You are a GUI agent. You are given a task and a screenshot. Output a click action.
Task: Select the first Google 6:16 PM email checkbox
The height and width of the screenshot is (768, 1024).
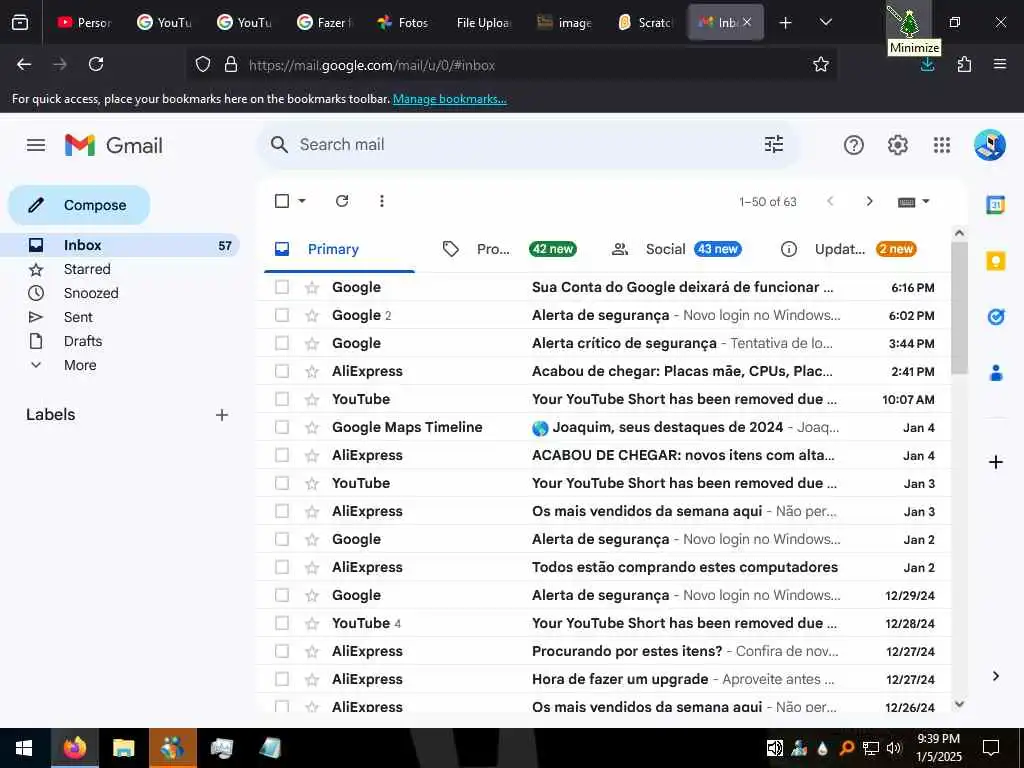click(x=282, y=287)
